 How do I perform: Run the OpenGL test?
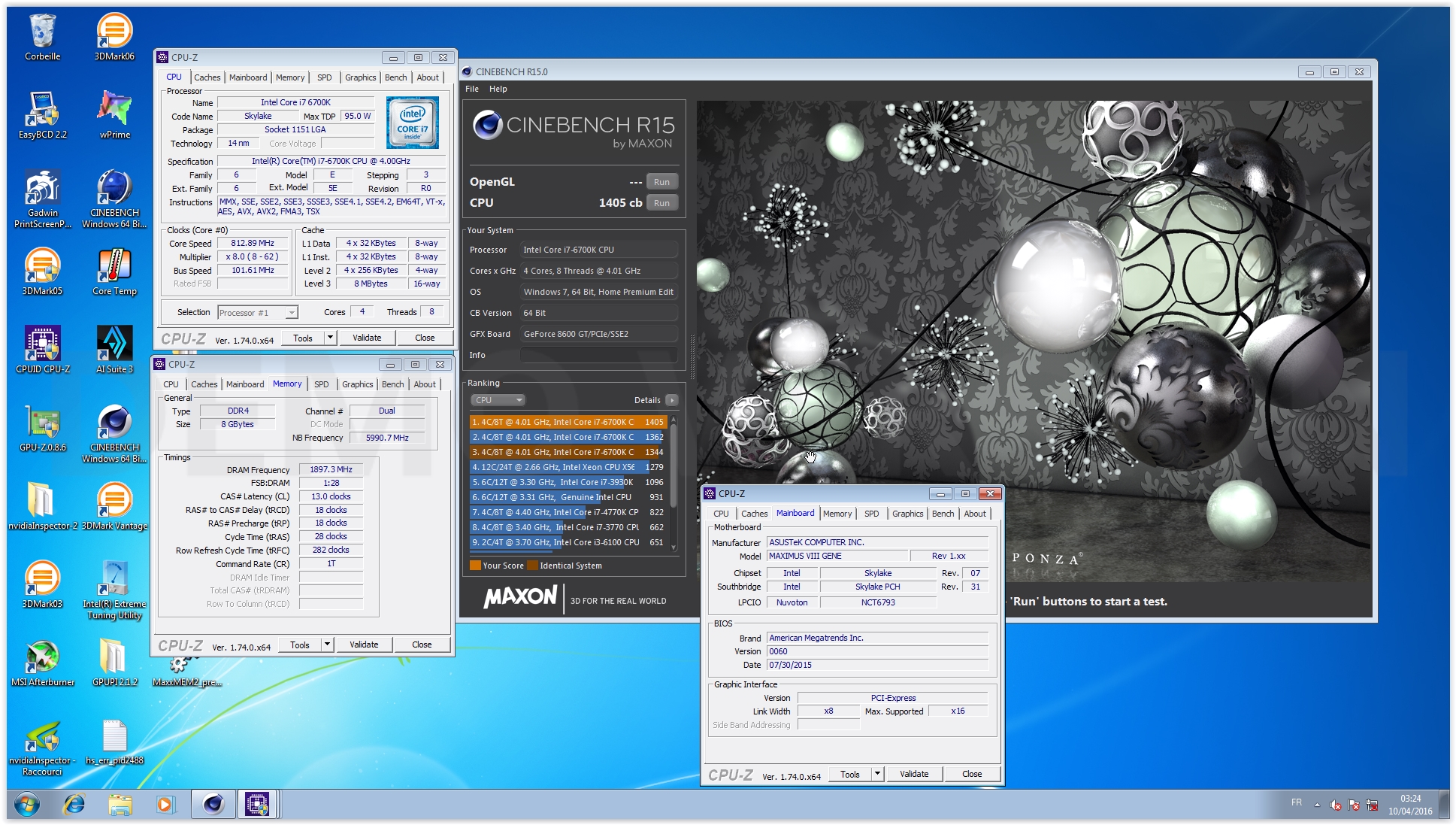tap(661, 182)
